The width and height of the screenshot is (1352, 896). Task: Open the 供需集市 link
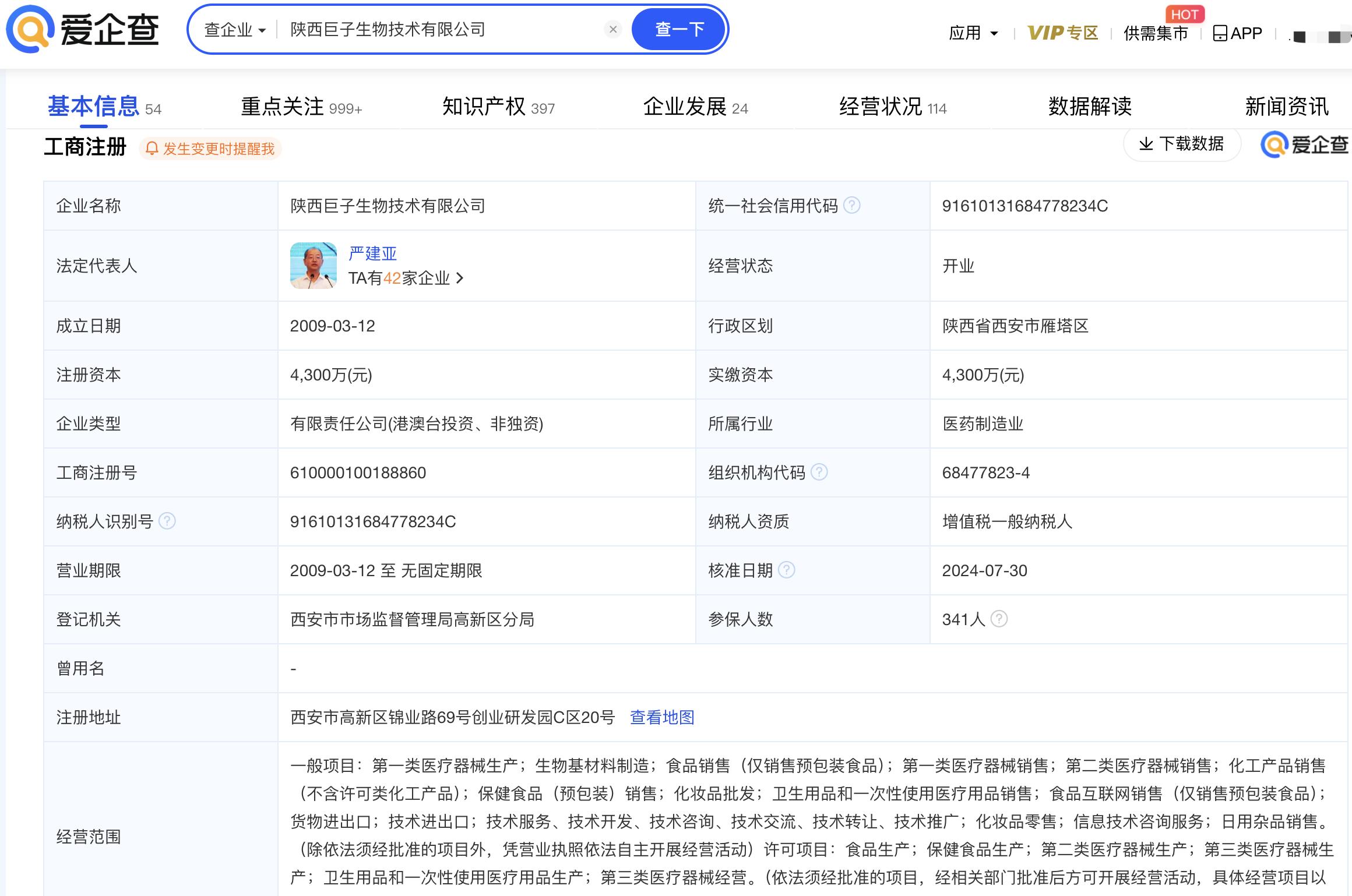coord(1156,33)
